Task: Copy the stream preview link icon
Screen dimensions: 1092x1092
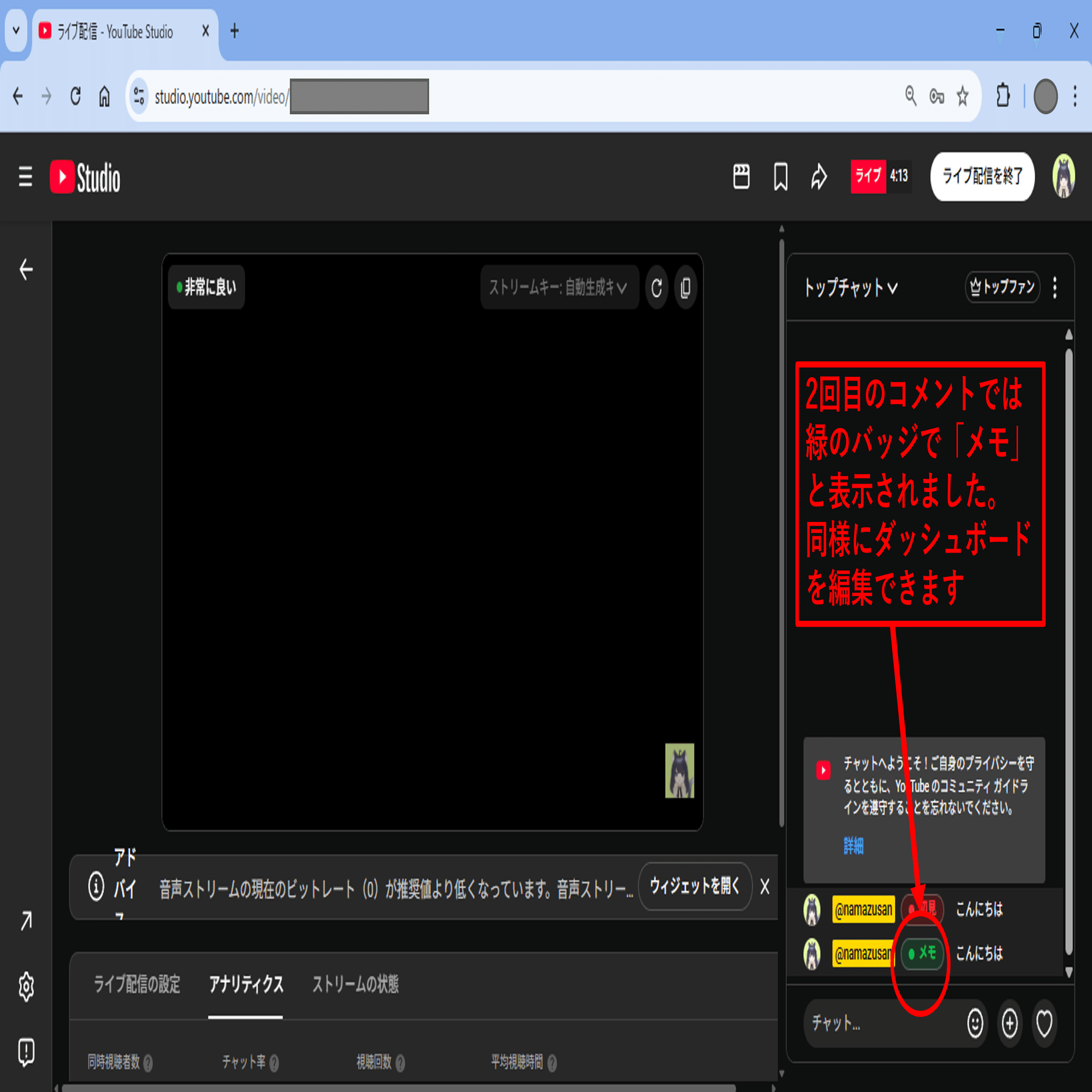Action: point(685,288)
